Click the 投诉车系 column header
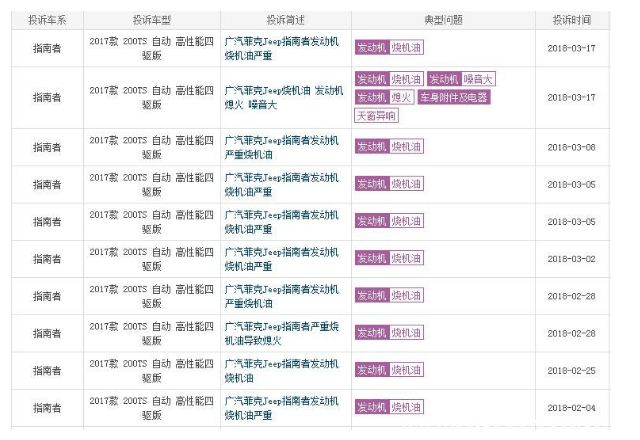This screenshot has width=640, height=440. coord(47,20)
